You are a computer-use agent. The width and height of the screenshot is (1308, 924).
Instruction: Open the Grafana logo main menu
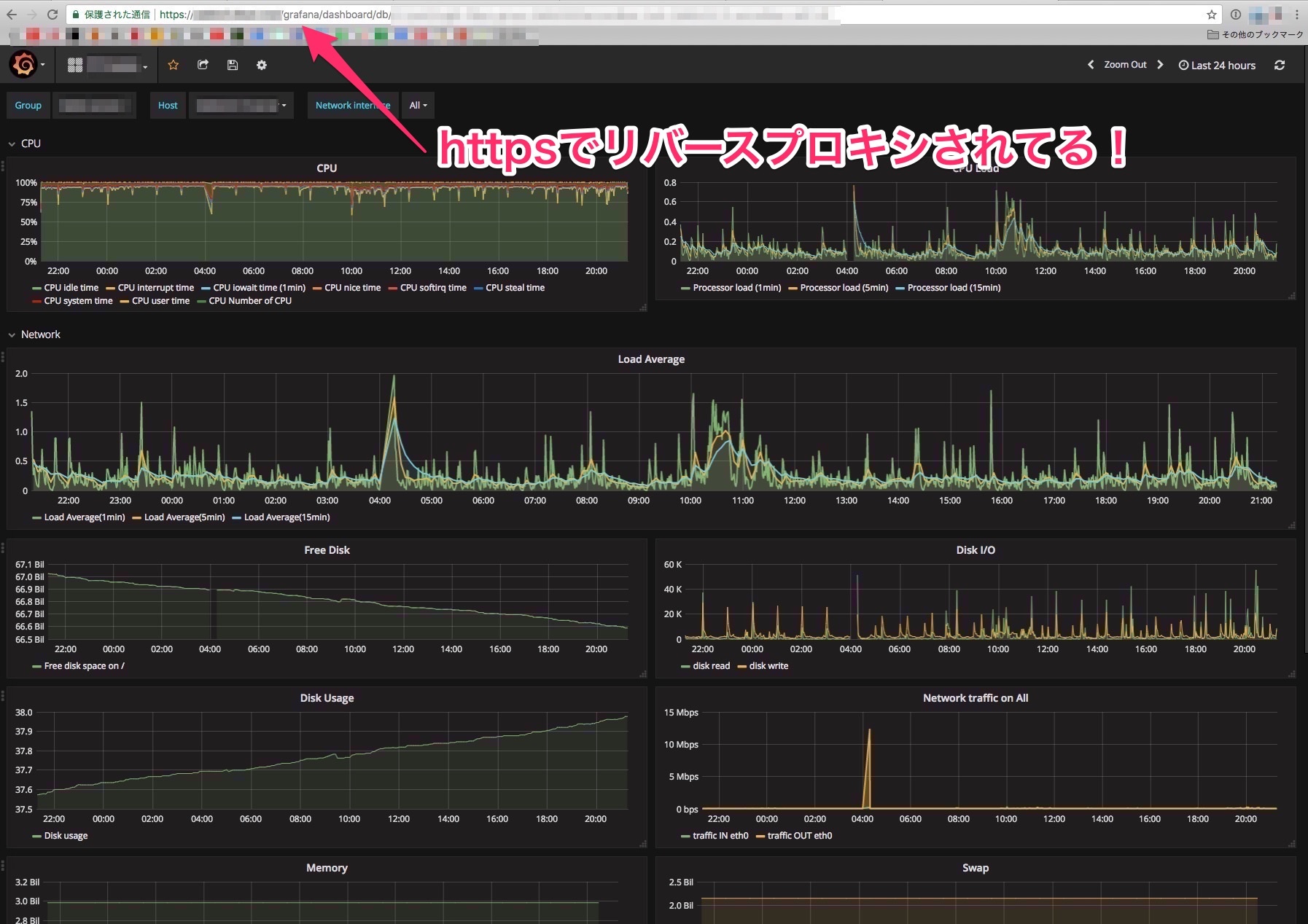(23, 65)
